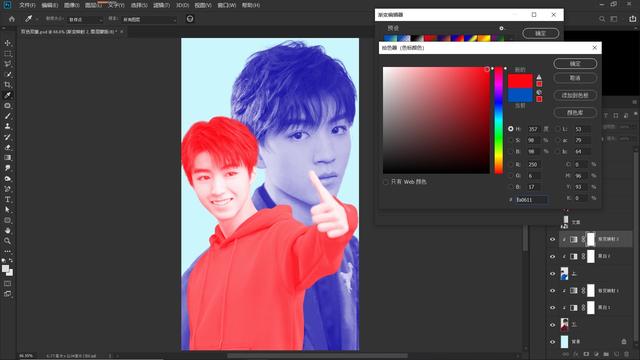The image size is (640, 360).
Task: Select the Eraser tool
Action: point(7,147)
